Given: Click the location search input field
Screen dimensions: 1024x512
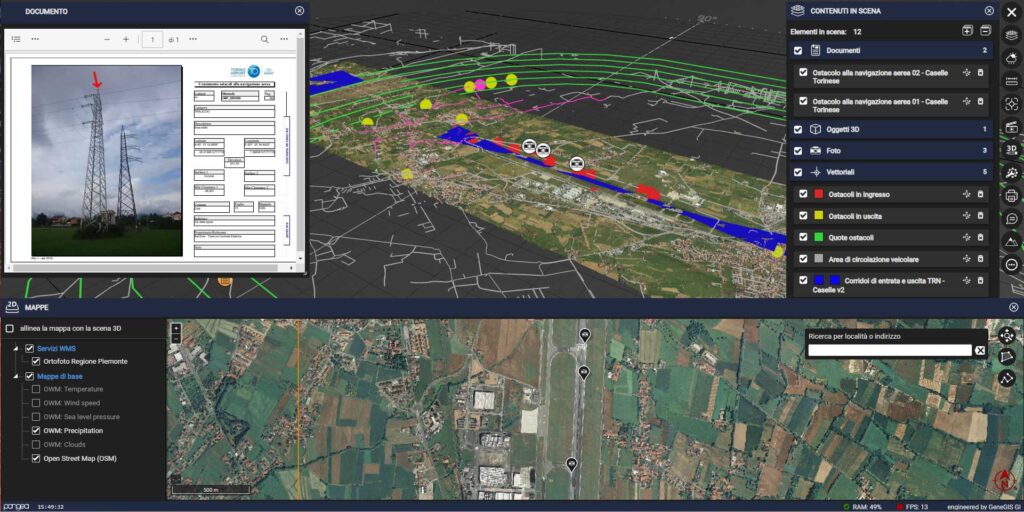Looking at the screenshot, I should click(889, 350).
